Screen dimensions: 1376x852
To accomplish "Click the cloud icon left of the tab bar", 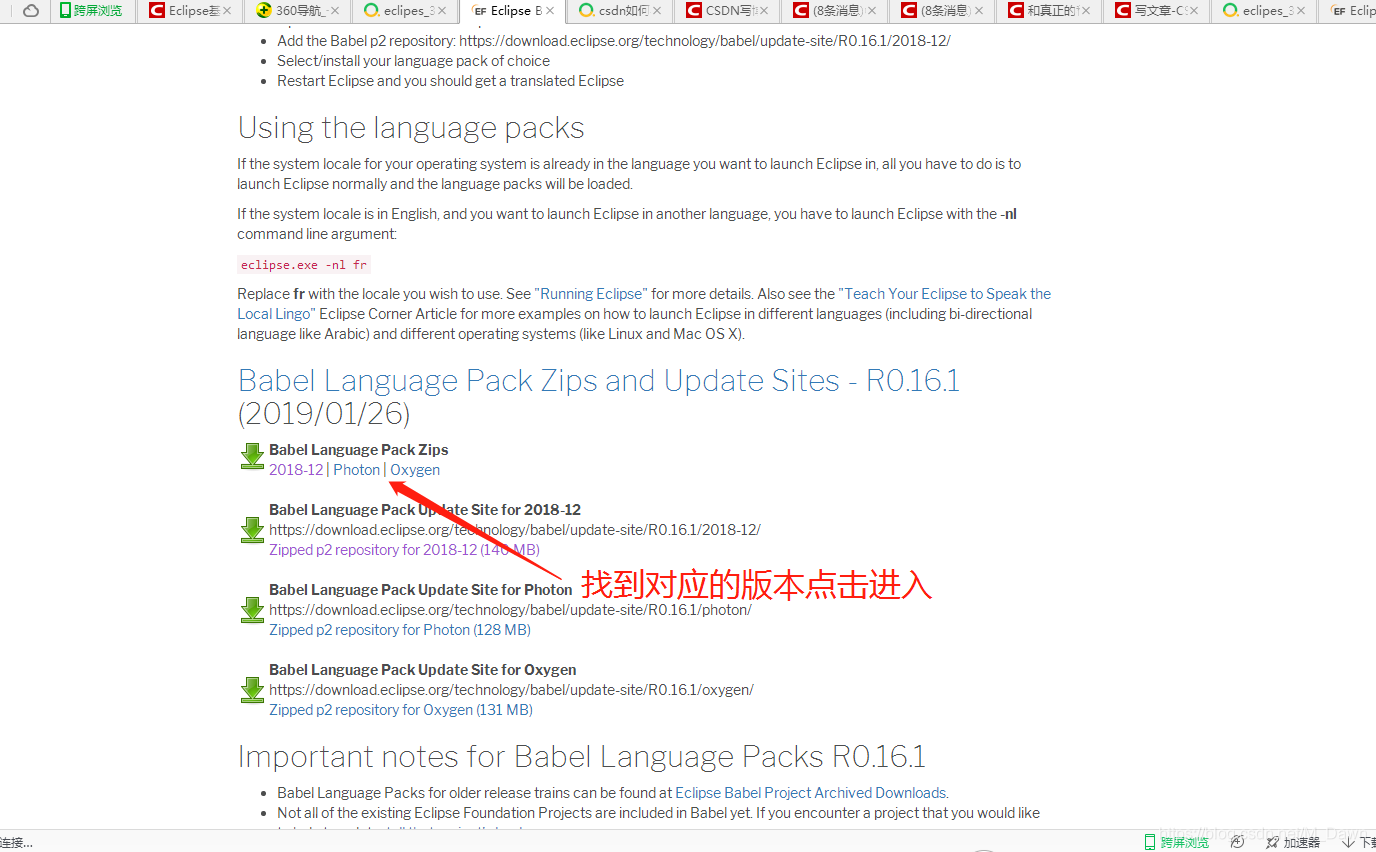I will [31, 11].
